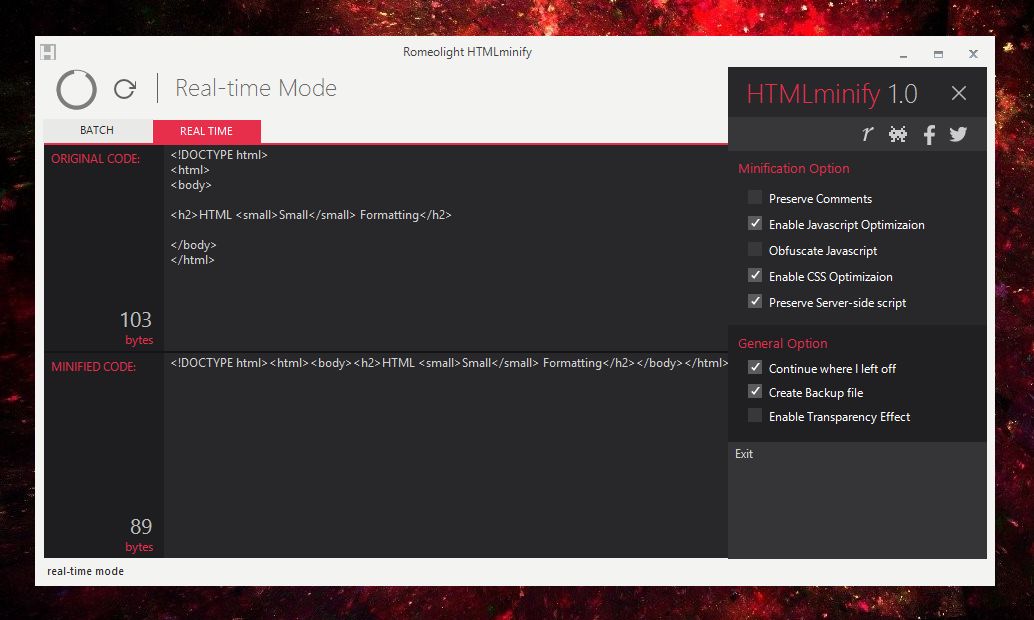
Task: Click inside the original code text area
Action: point(446,248)
